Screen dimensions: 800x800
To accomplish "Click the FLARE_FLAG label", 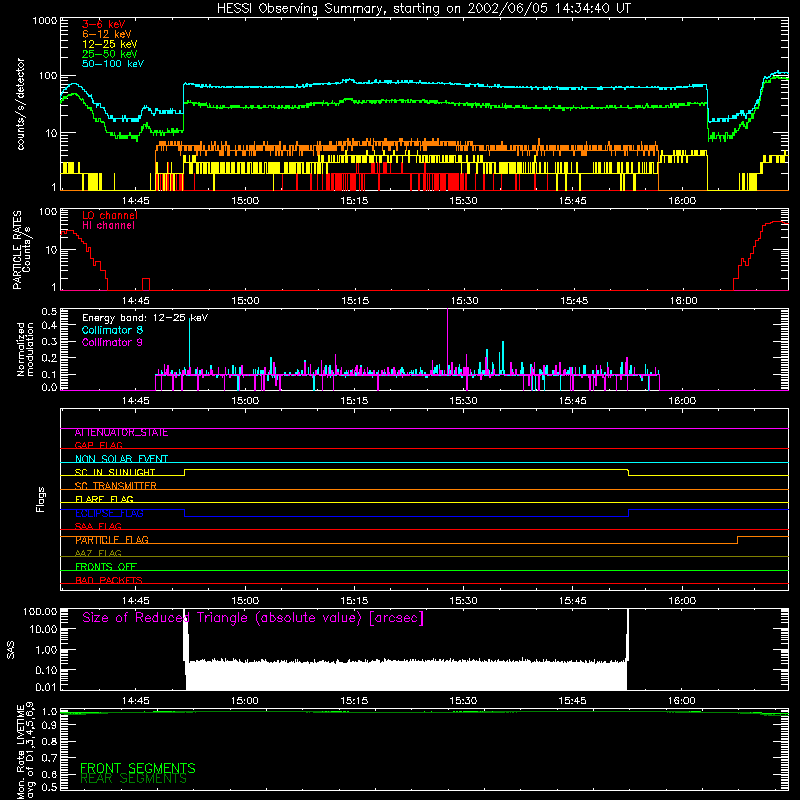I will tap(104, 499).
